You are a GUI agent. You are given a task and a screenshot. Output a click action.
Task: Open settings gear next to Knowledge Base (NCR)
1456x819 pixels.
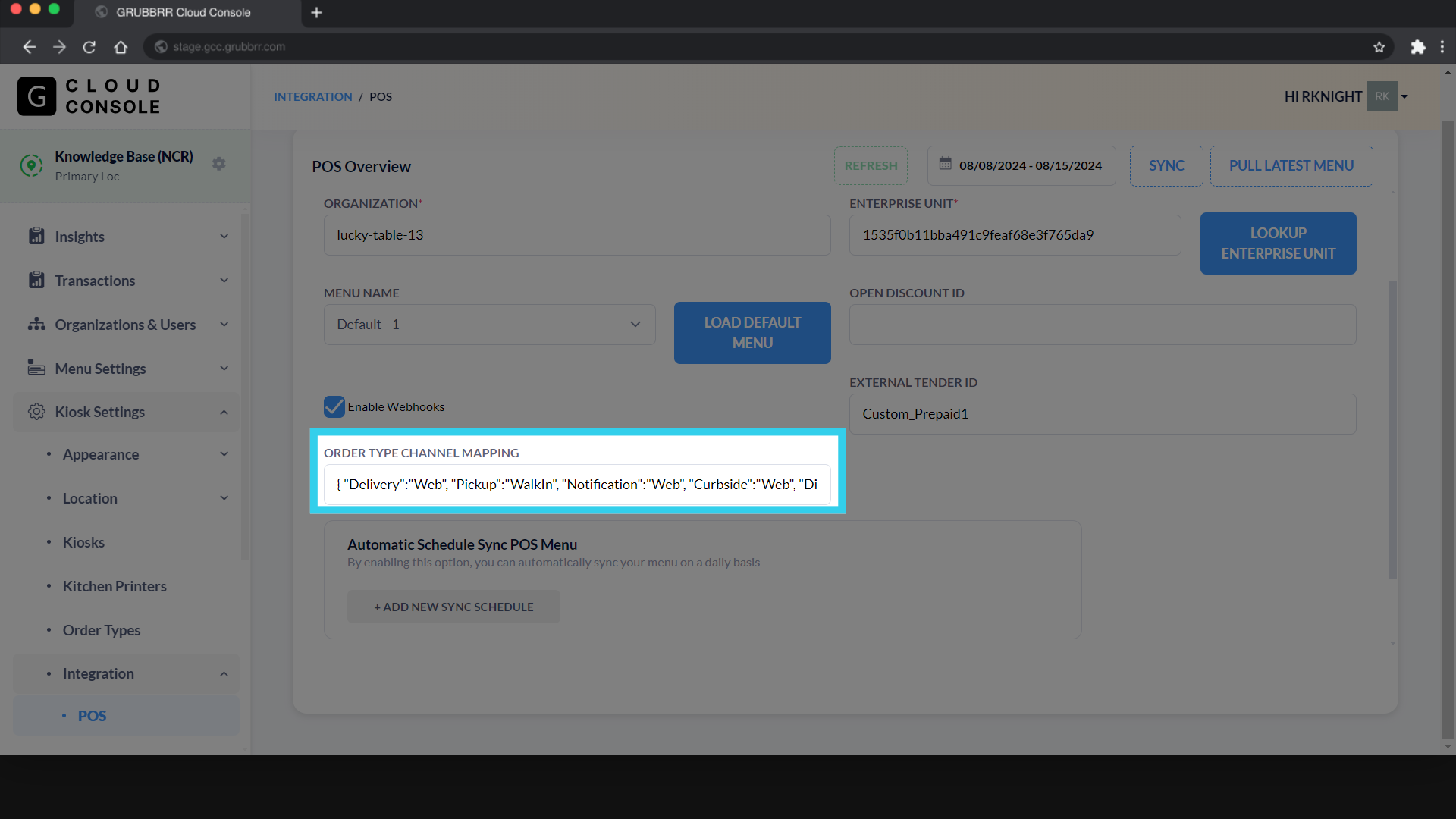(219, 163)
